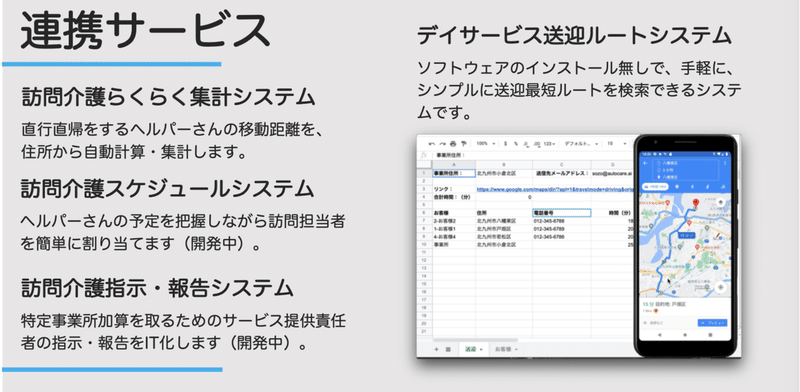Select the phone cell 012-345-6789
Screen dimensions: 800x392
pos(562,229)
